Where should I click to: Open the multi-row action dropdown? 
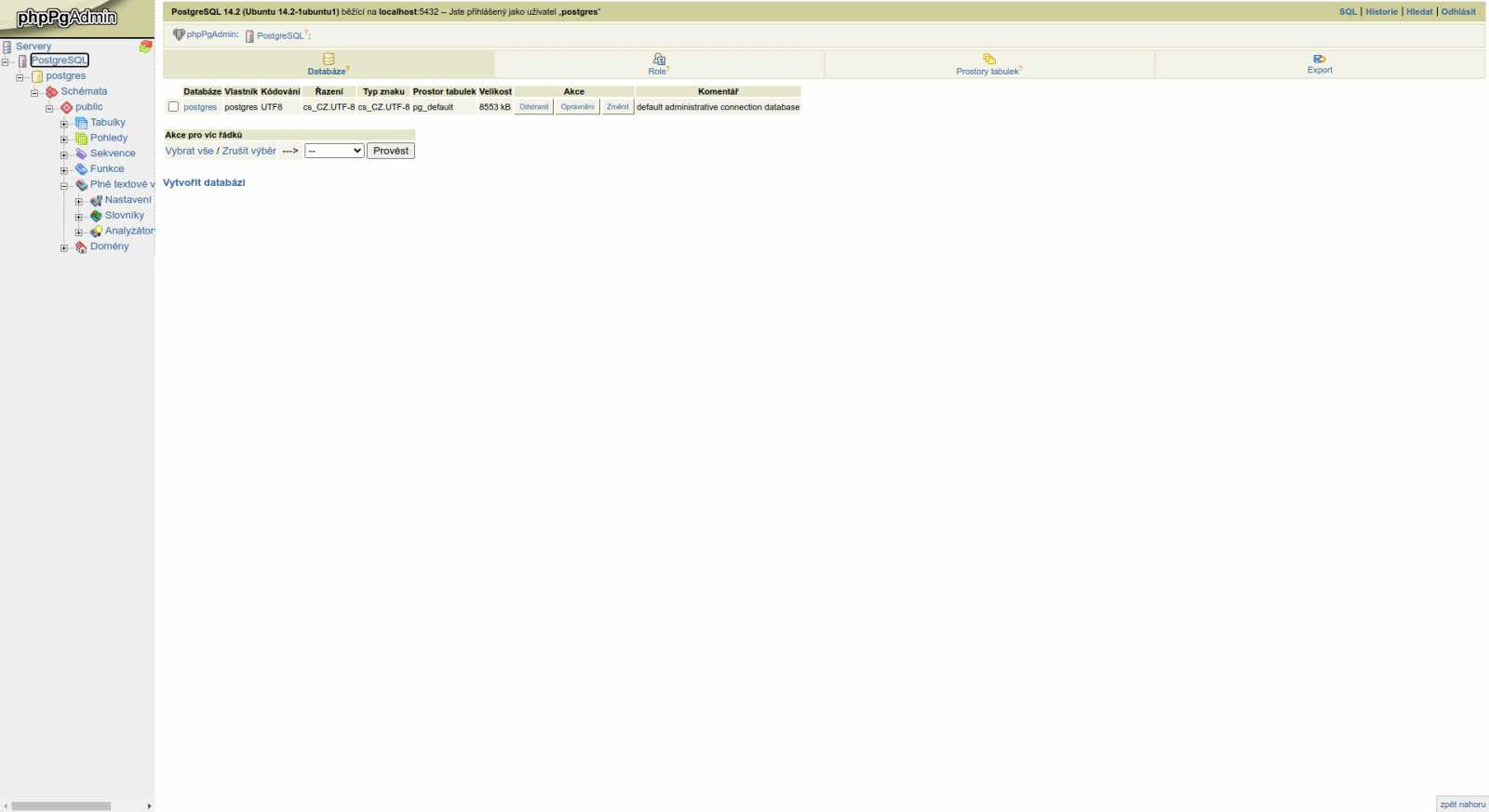[x=334, y=151]
